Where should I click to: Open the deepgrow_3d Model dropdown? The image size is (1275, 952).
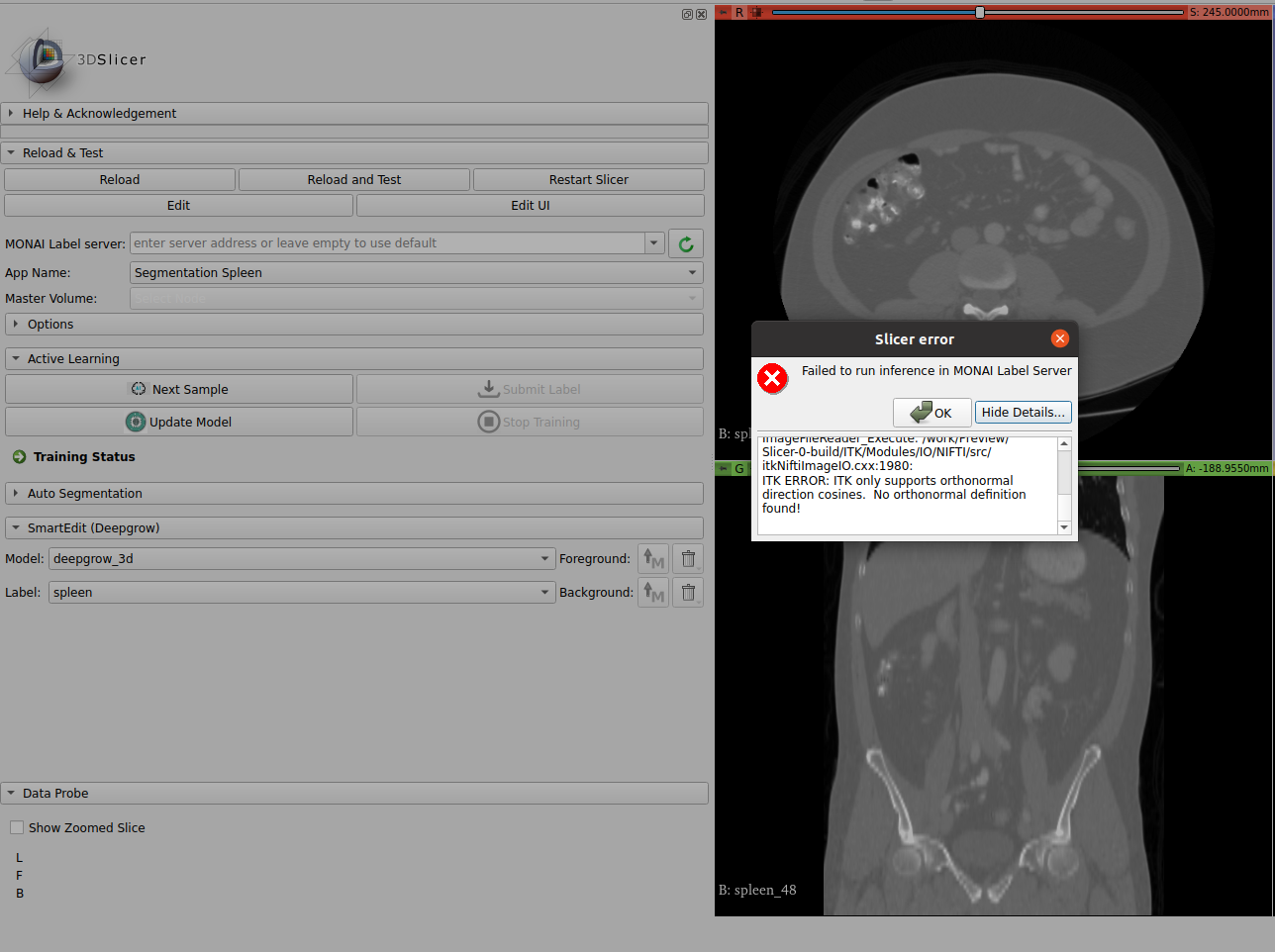[544, 558]
